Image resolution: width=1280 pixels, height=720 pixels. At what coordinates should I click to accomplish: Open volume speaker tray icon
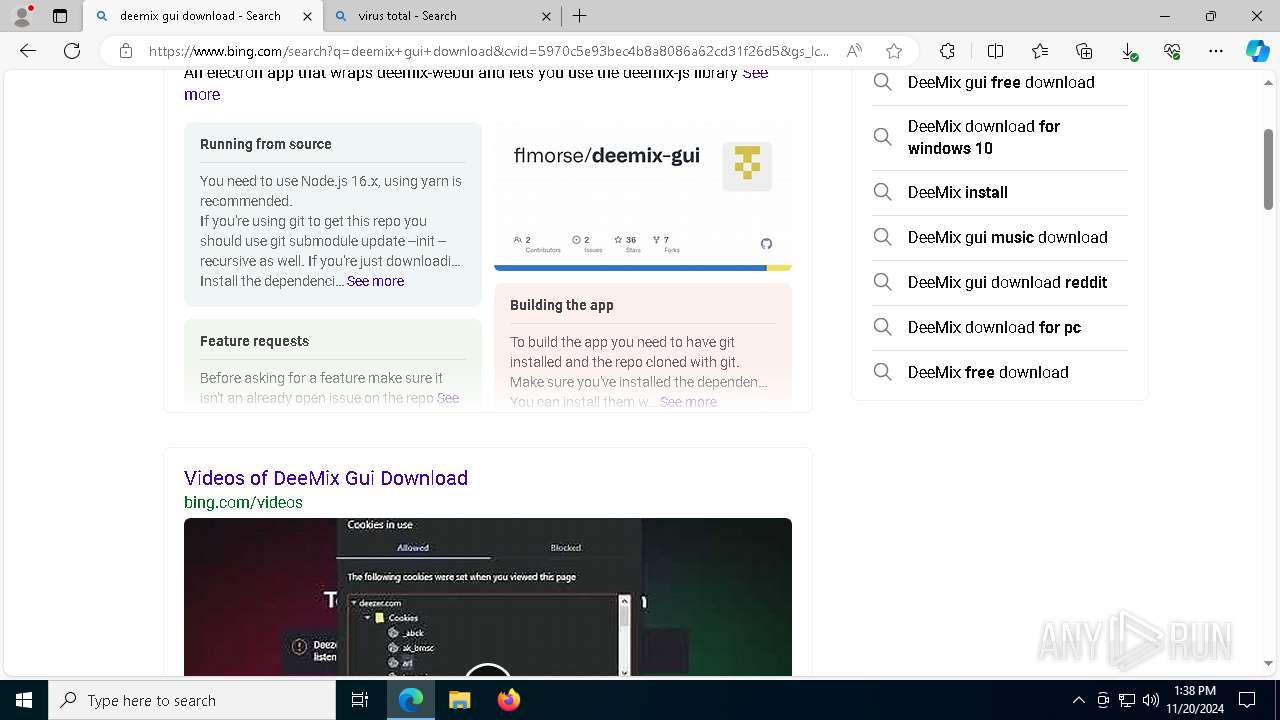1150,700
